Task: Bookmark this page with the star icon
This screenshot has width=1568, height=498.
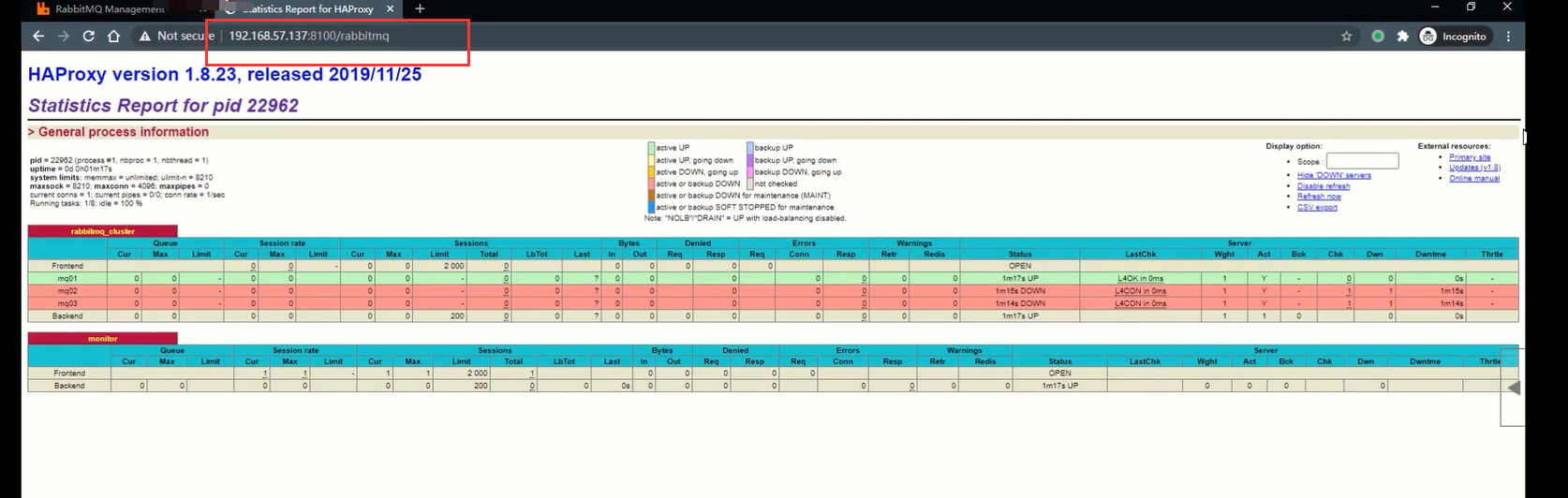Action: click(1346, 37)
